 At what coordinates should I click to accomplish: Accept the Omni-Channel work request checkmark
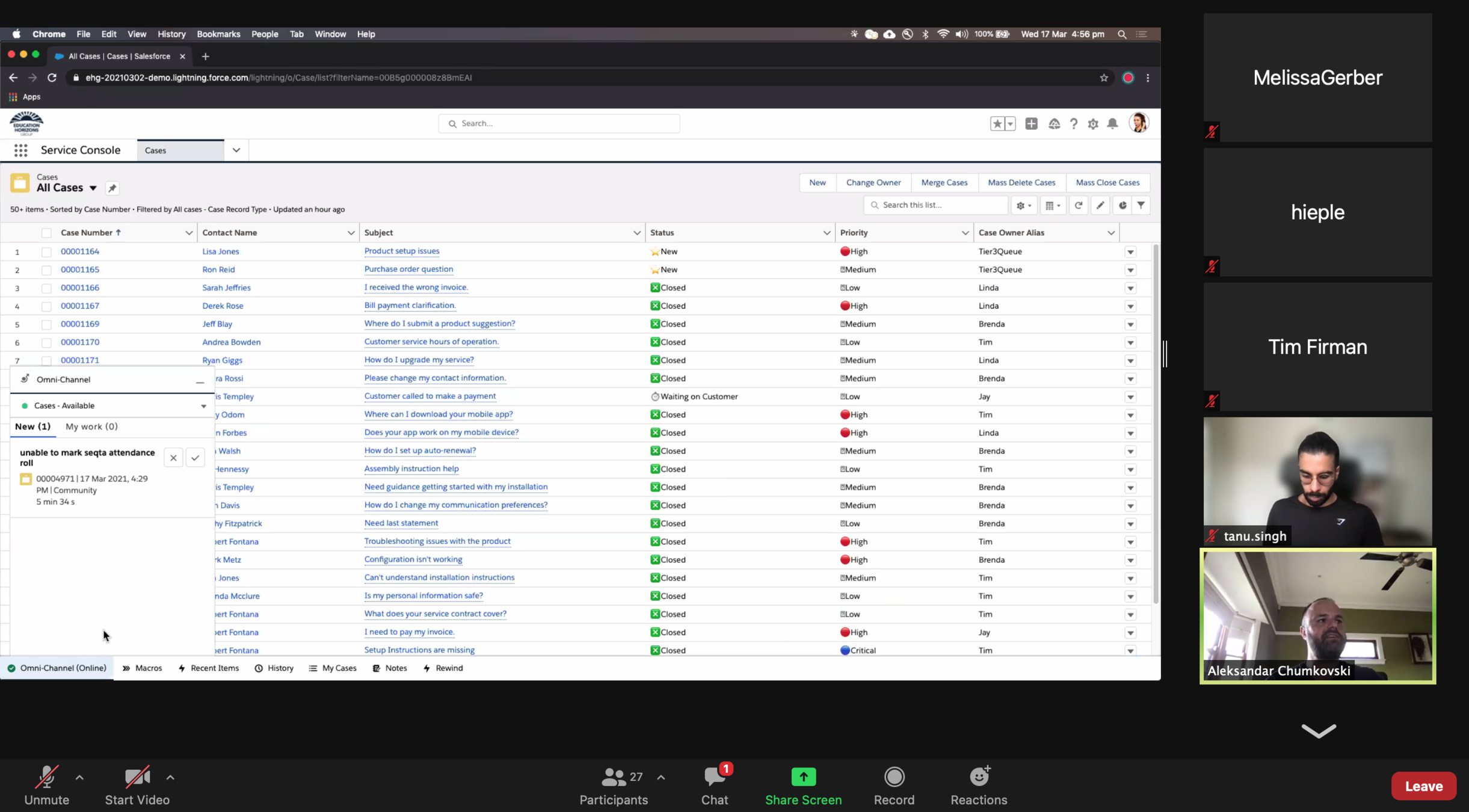click(x=195, y=458)
